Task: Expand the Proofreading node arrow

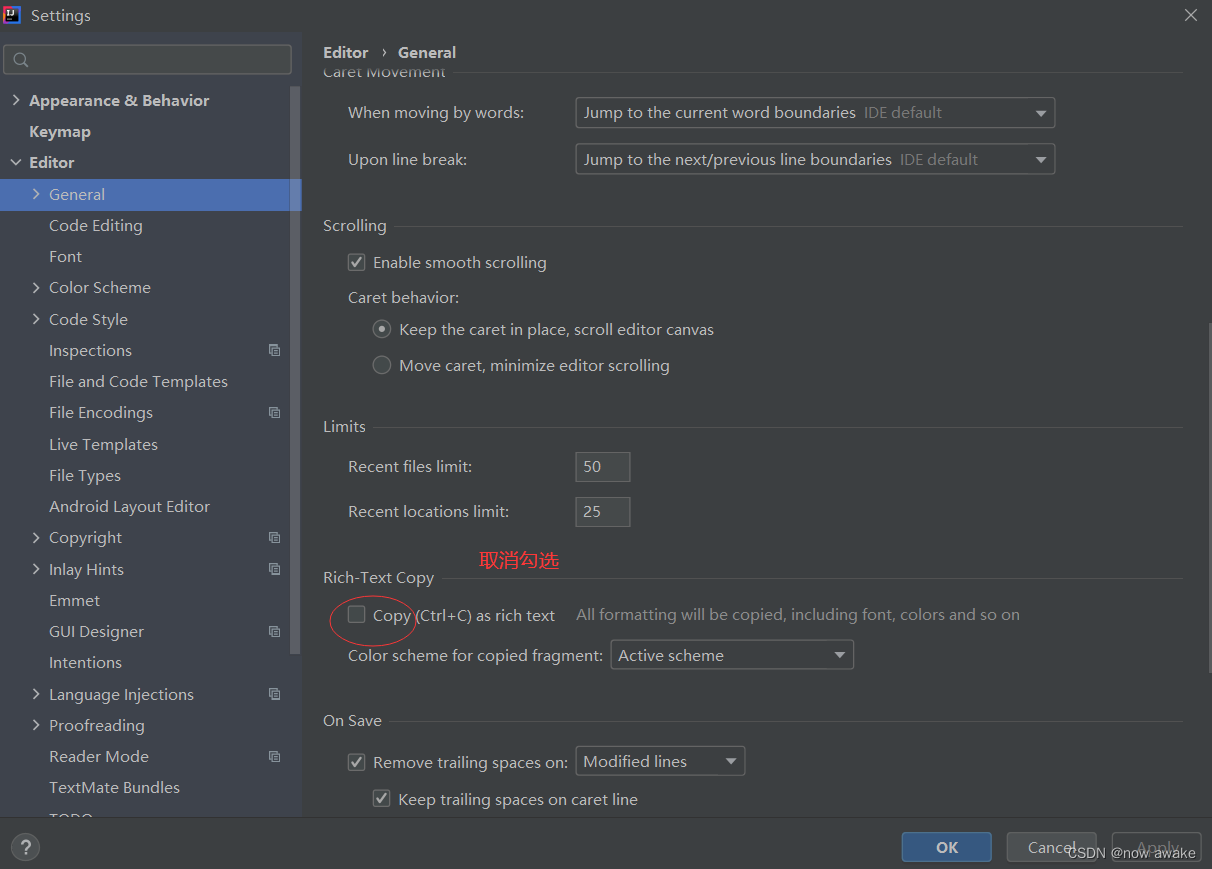Action: click(36, 725)
